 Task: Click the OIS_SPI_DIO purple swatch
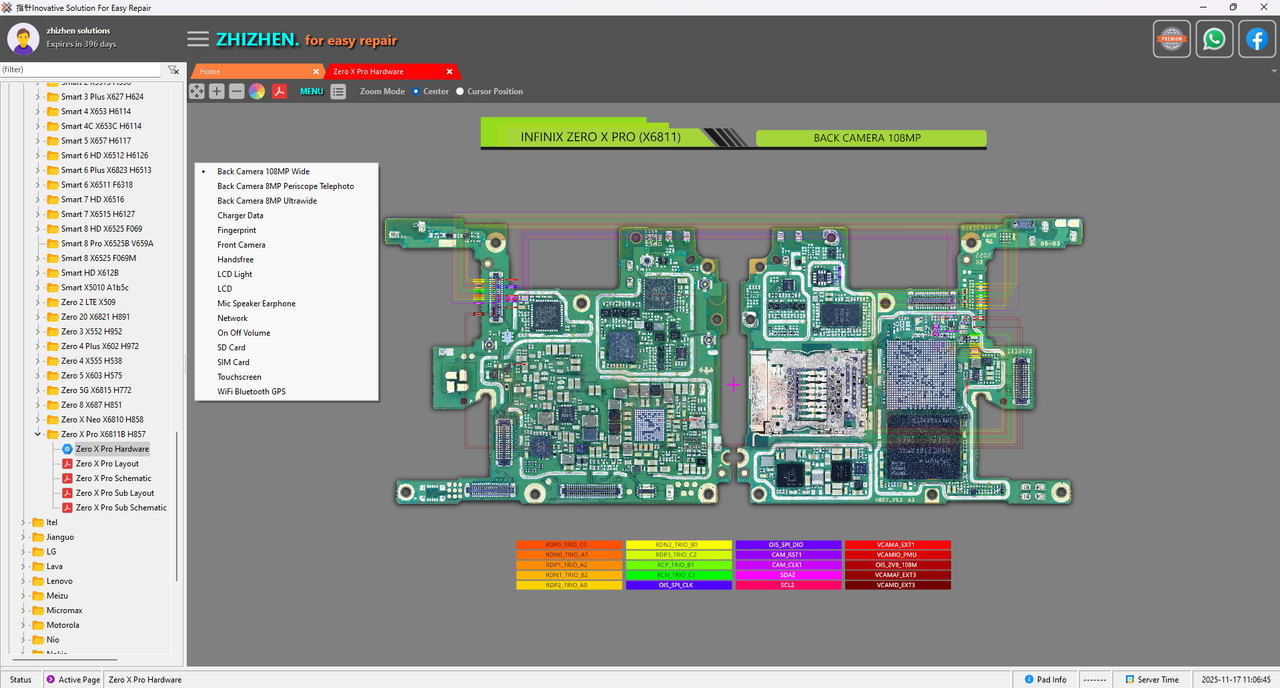(786, 545)
